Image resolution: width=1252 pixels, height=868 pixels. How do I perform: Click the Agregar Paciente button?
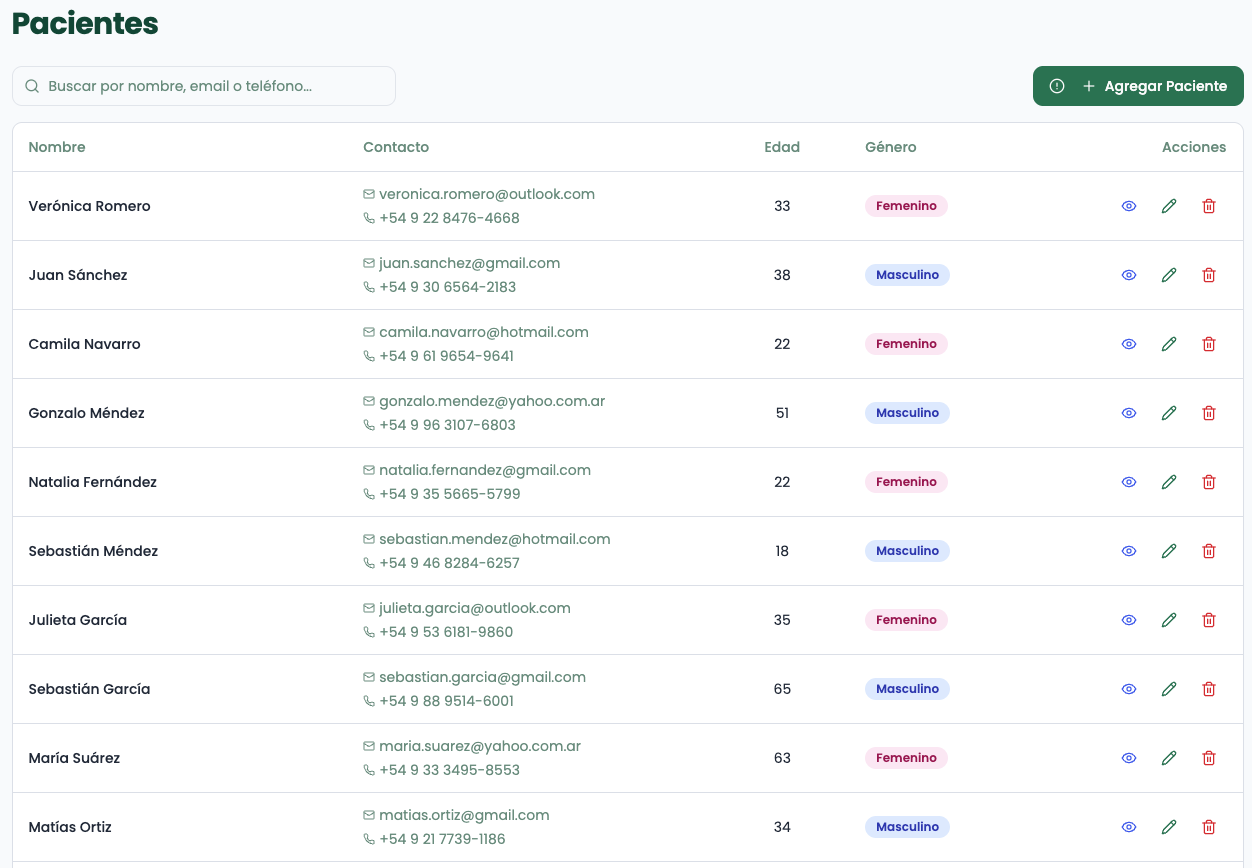1138,86
